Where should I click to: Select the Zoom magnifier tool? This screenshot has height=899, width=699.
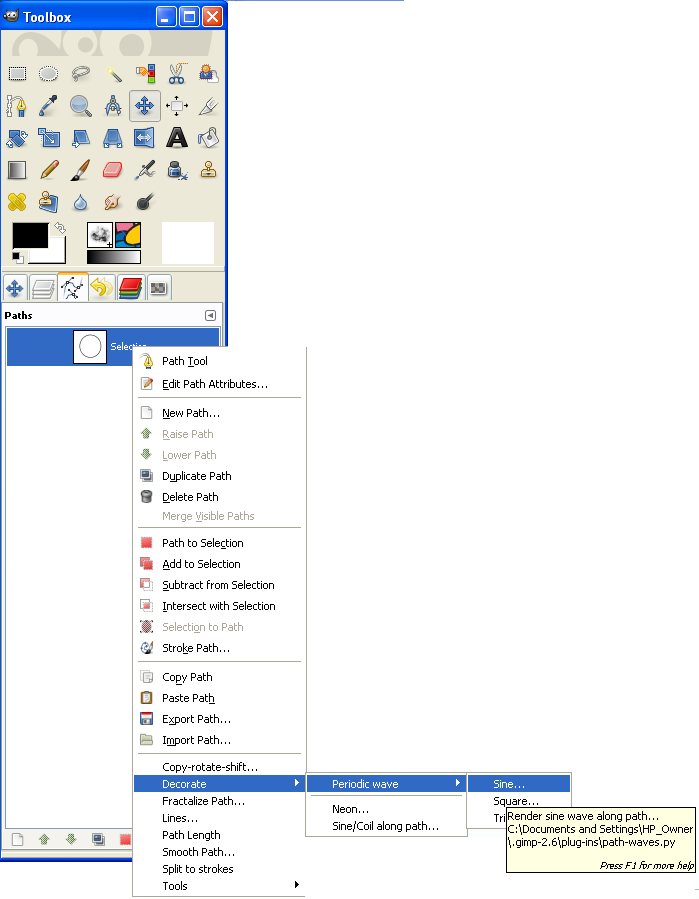(81, 105)
